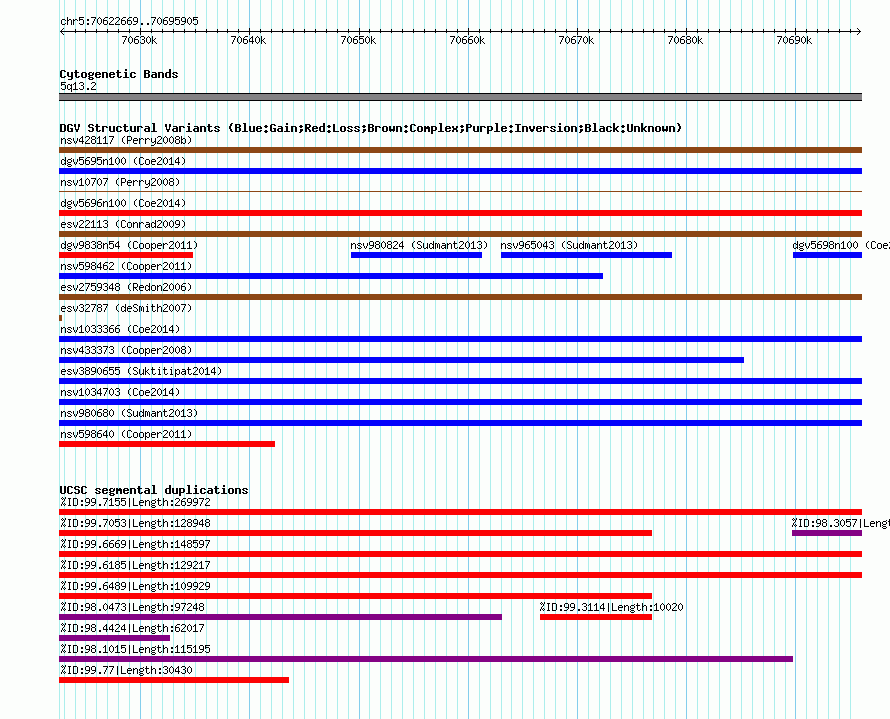Select variant esv3890655 (Suktitipat2014) label
This screenshot has height=719, width=890.
tap(141, 371)
